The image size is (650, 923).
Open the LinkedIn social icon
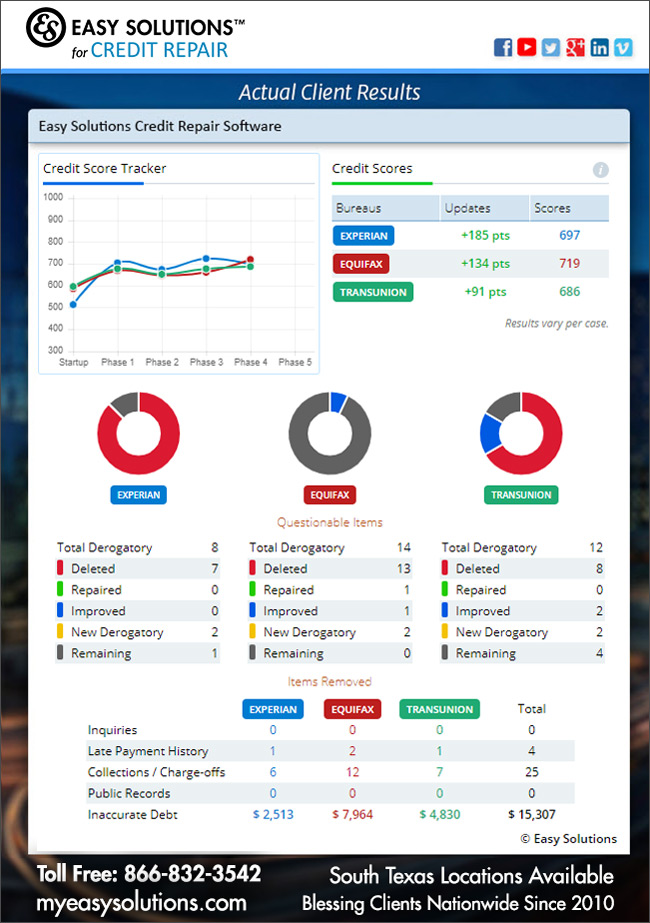[599, 47]
